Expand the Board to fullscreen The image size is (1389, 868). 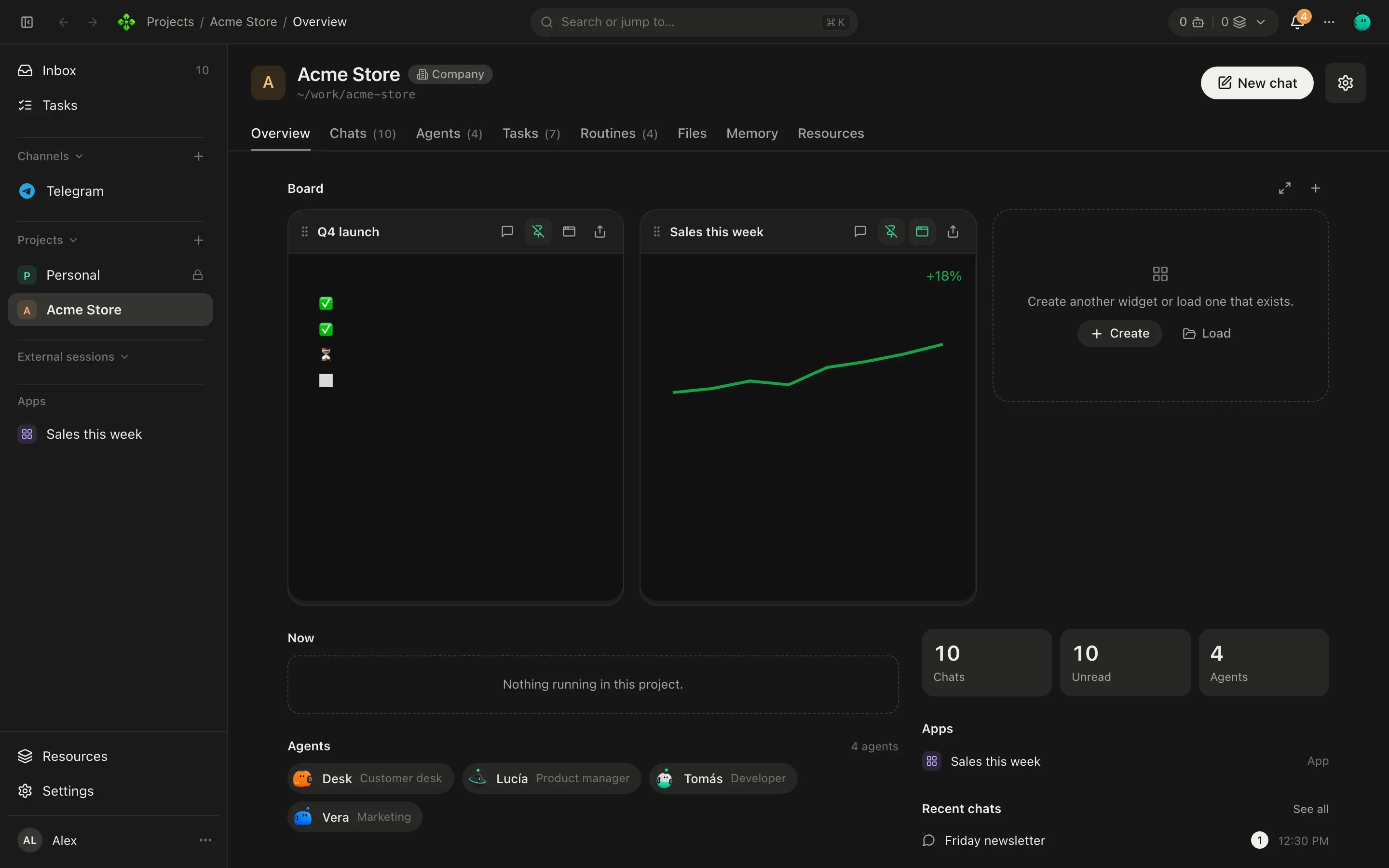coord(1284,188)
